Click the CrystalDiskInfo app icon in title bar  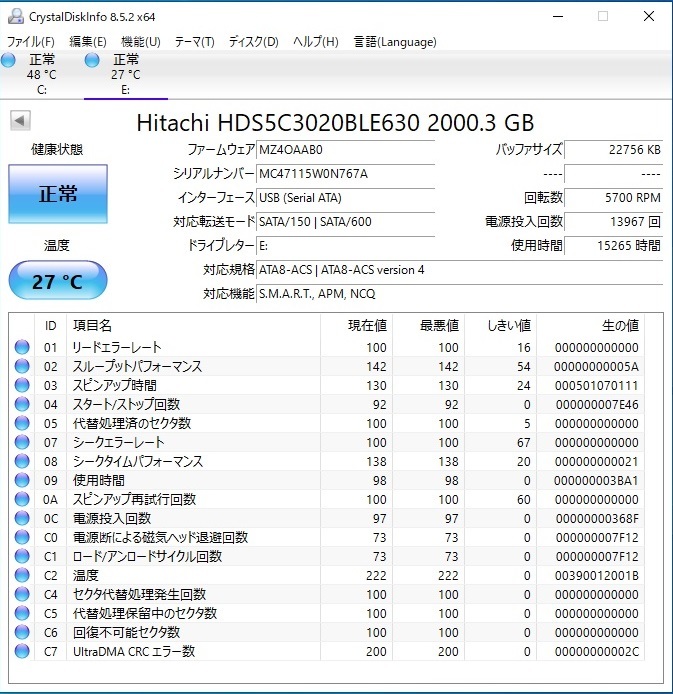[x=16, y=16]
